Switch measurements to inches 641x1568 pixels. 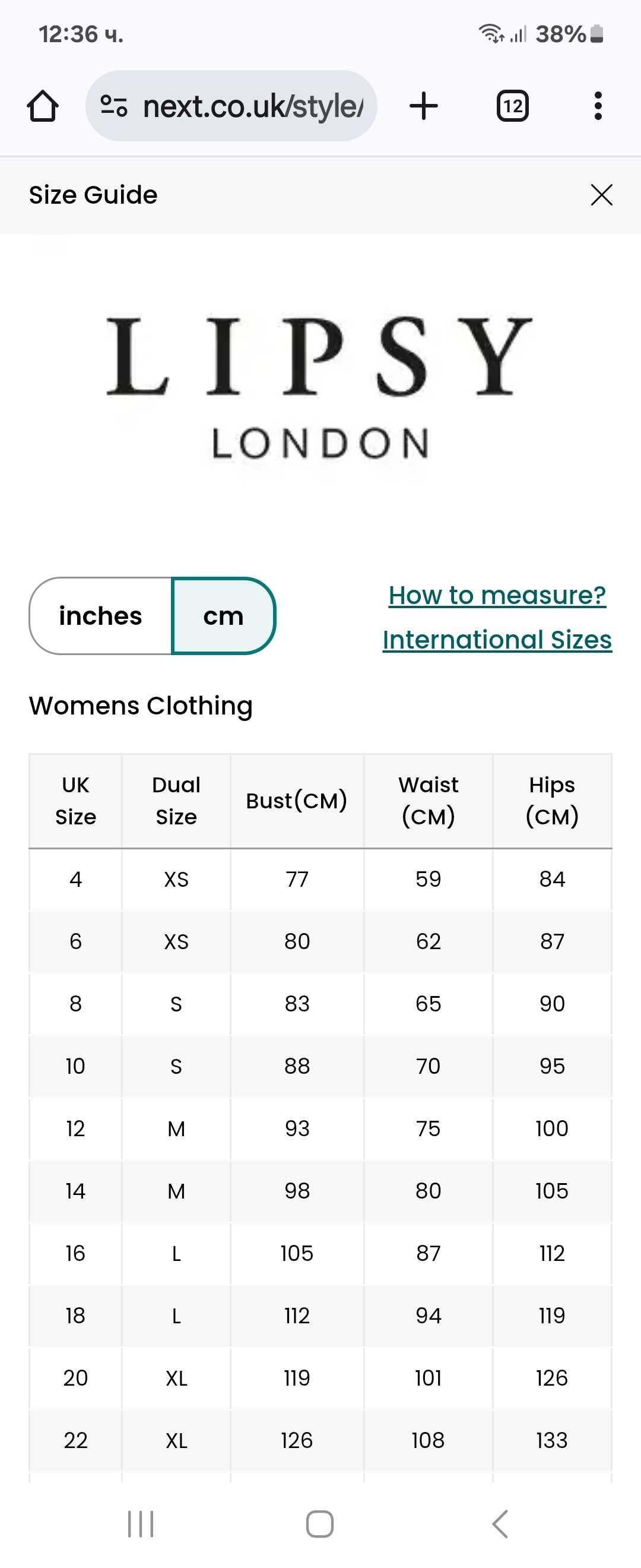(x=101, y=616)
